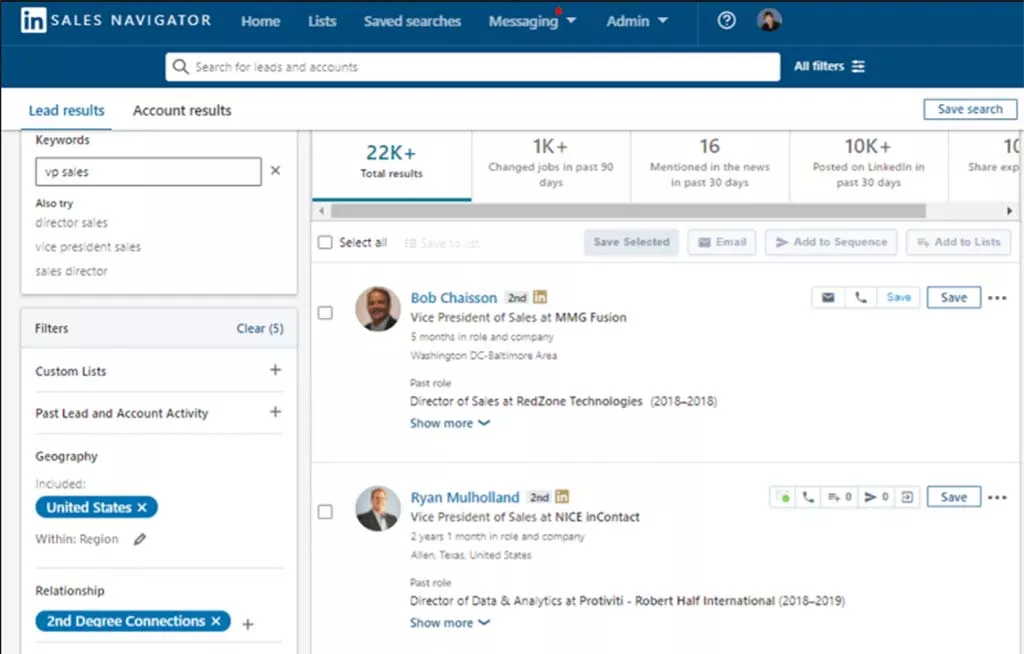Viewport: 1024px width, 654px height.
Task: Open the three-dot menu on Bob Chaisson's row
Action: (x=997, y=297)
